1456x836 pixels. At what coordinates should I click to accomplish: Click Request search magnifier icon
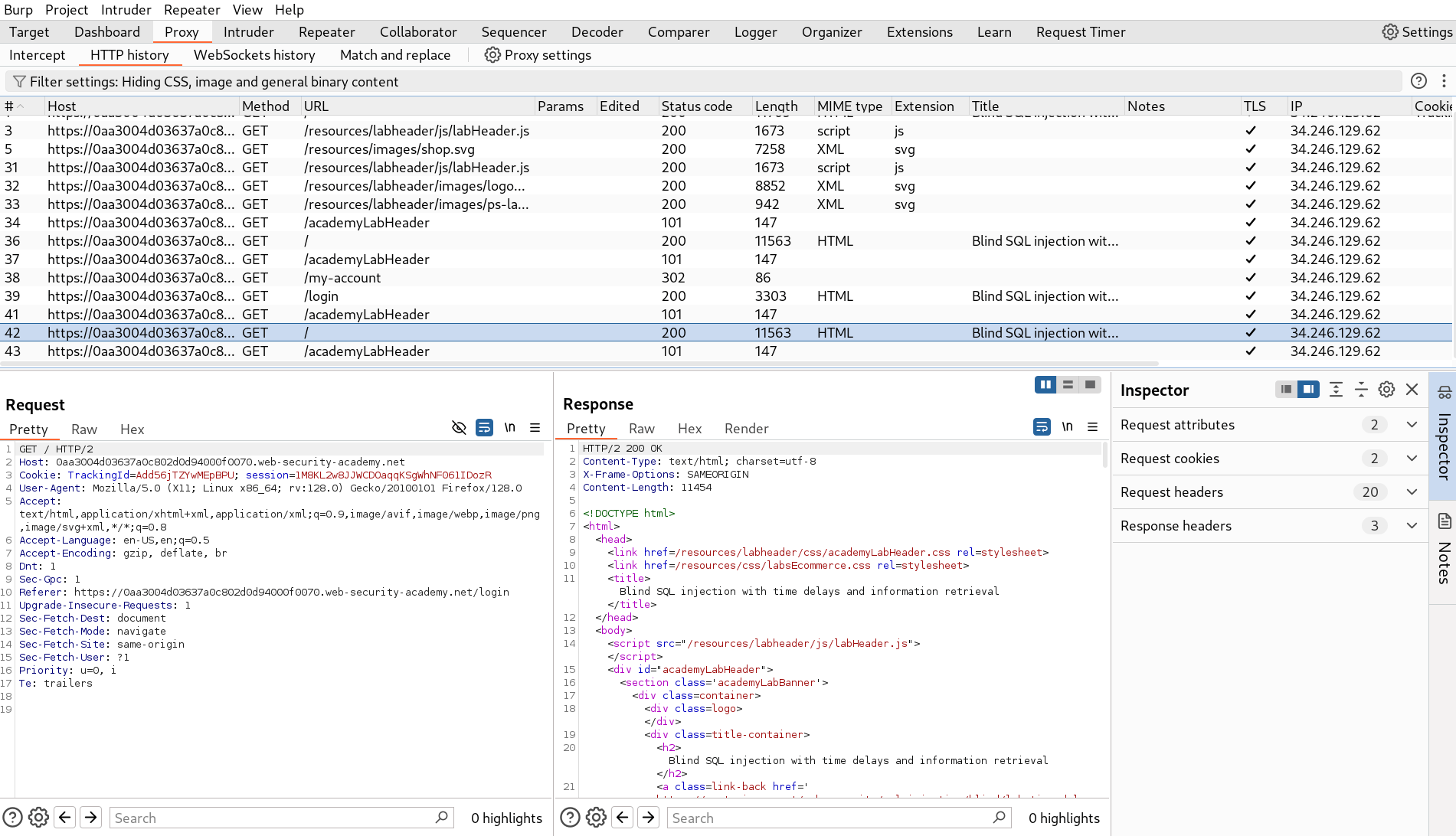click(x=441, y=818)
